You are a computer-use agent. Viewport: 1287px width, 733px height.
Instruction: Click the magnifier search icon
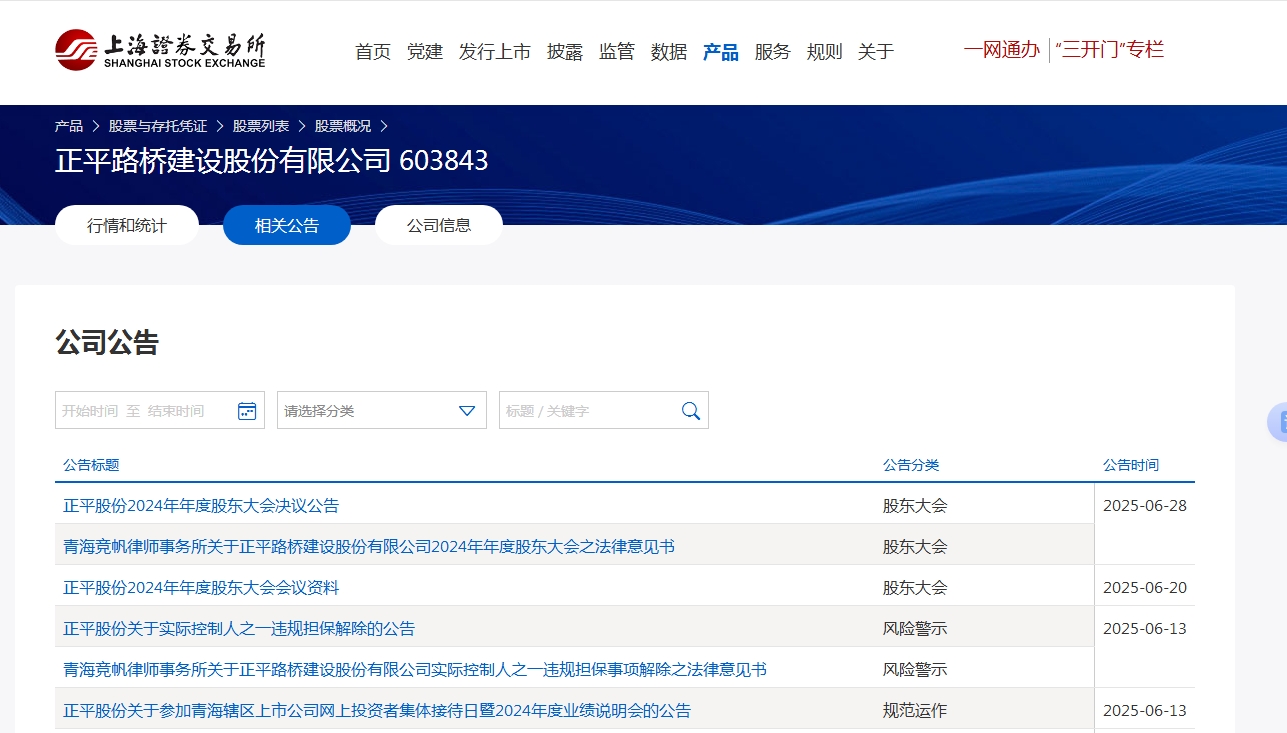point(691,411)
